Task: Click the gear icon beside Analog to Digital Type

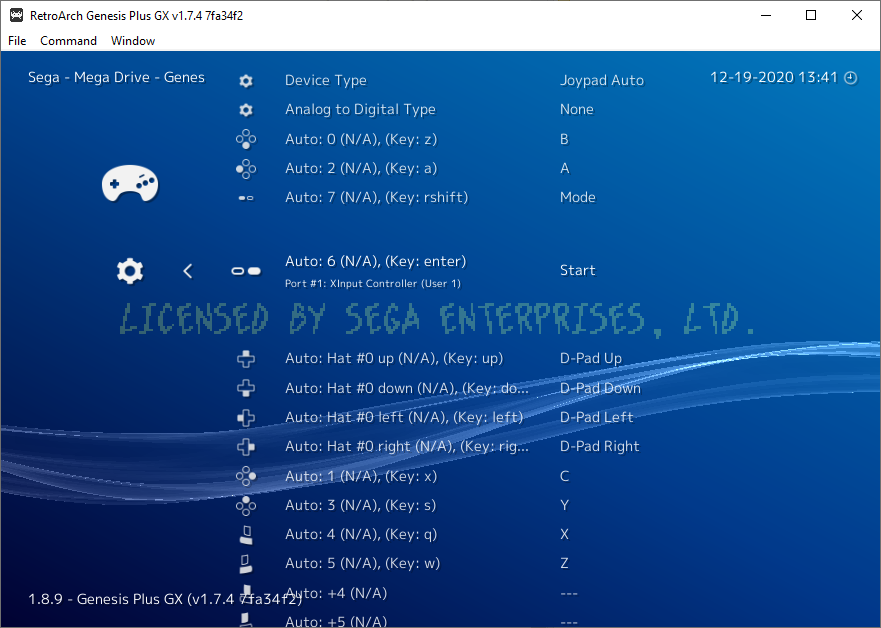Action: click(246, 110)
